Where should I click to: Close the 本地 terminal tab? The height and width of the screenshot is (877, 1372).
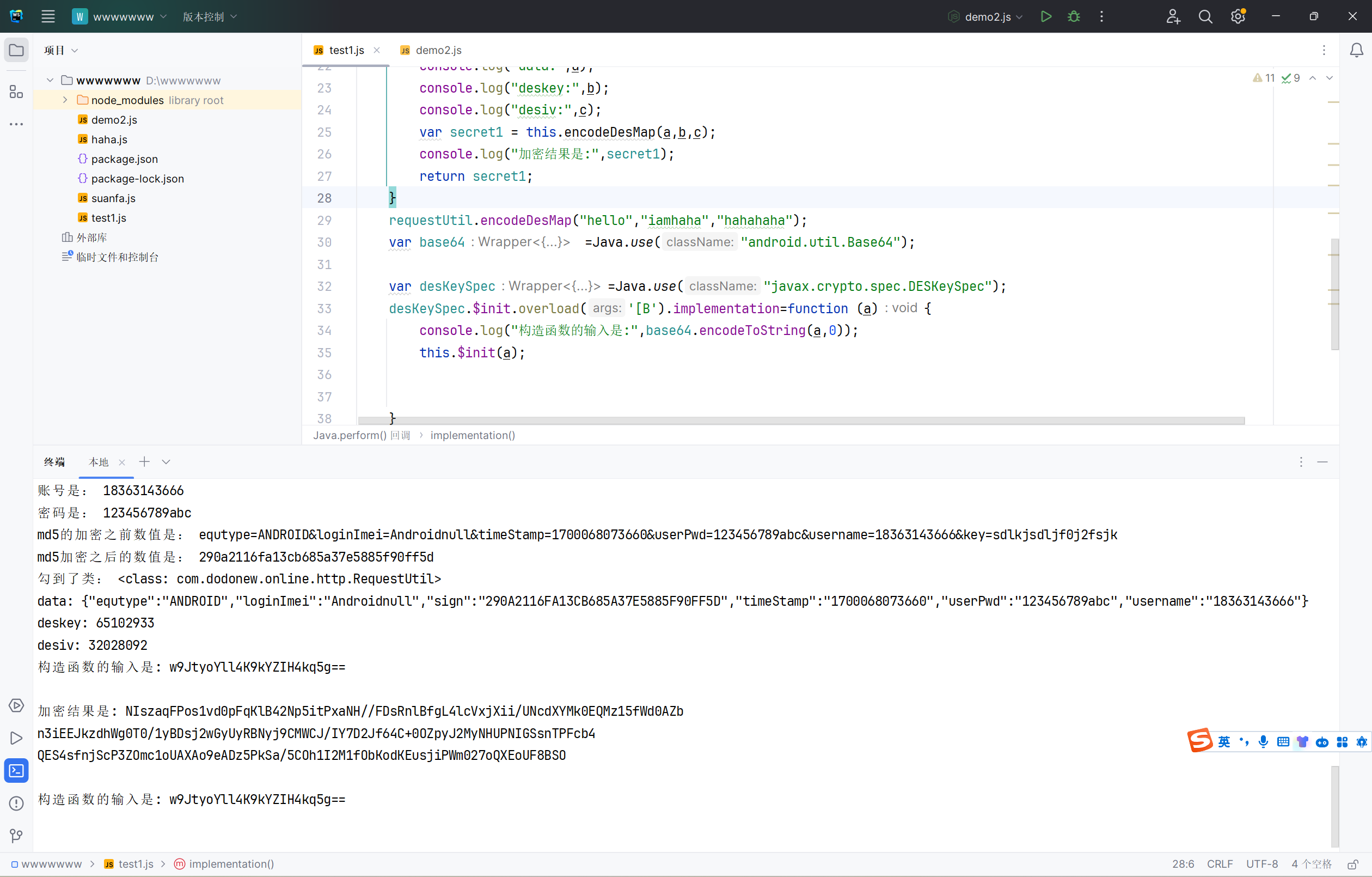121,462
